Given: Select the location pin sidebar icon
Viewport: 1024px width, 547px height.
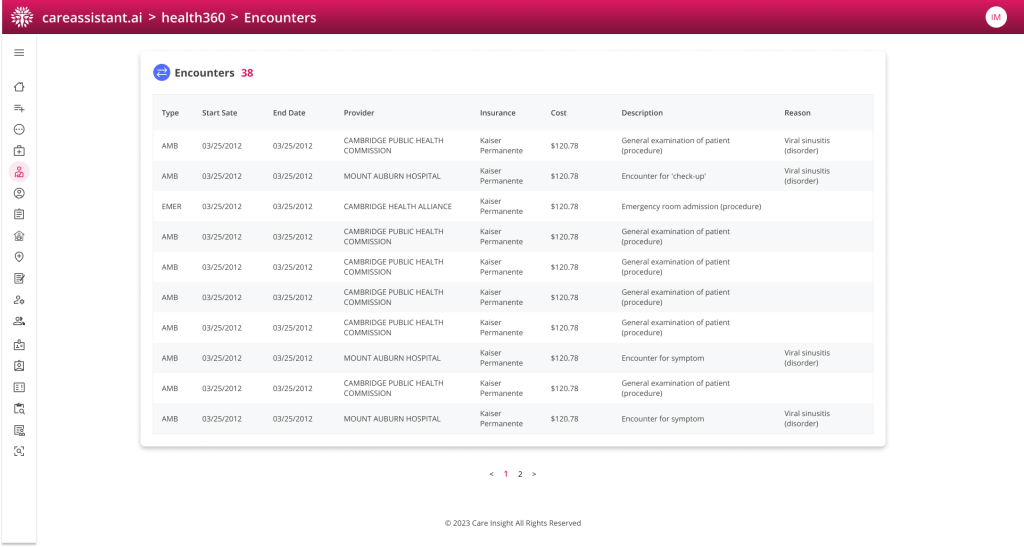Looking at the screenshot, I should [19, 257].
